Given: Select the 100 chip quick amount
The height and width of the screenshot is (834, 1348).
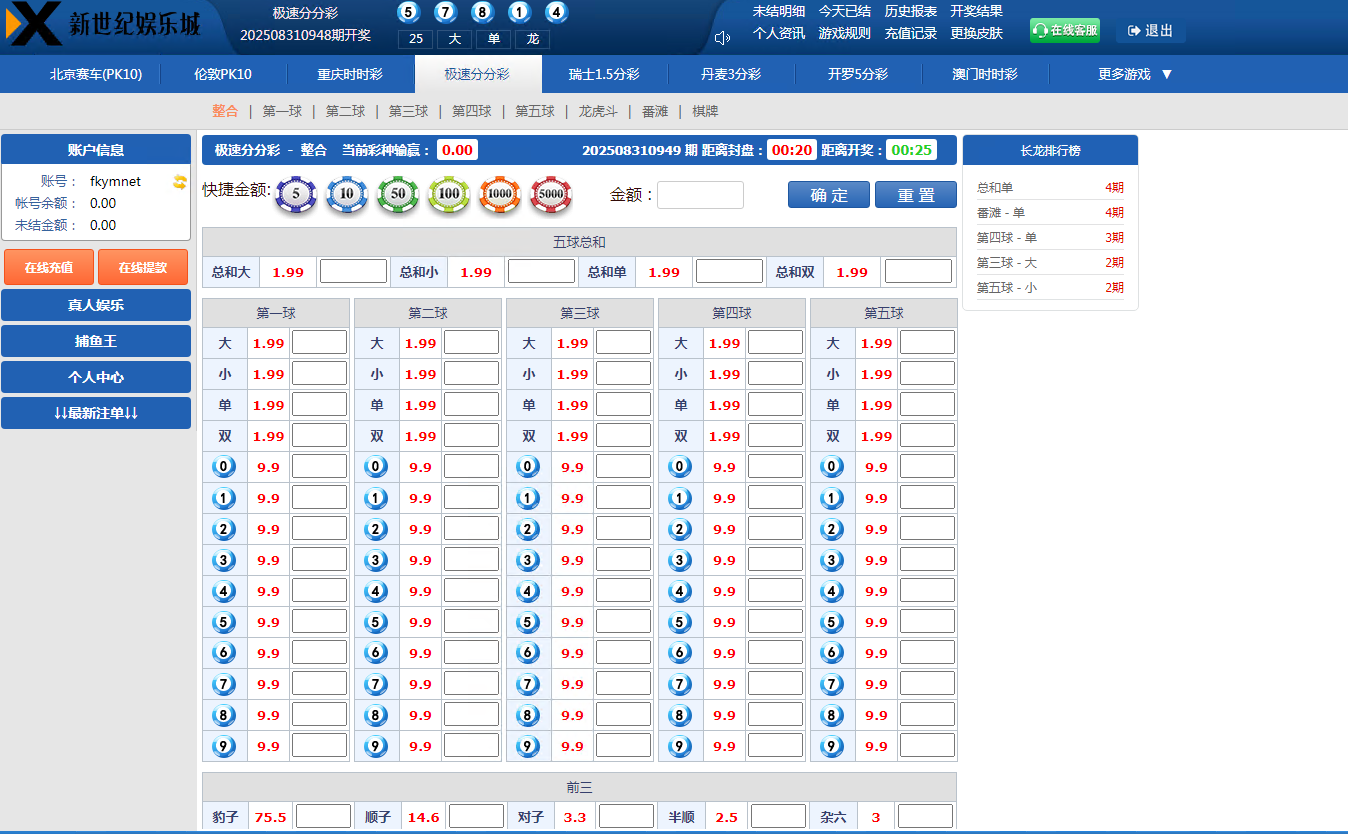Looking at the screenshot, I should coord(448,195).
